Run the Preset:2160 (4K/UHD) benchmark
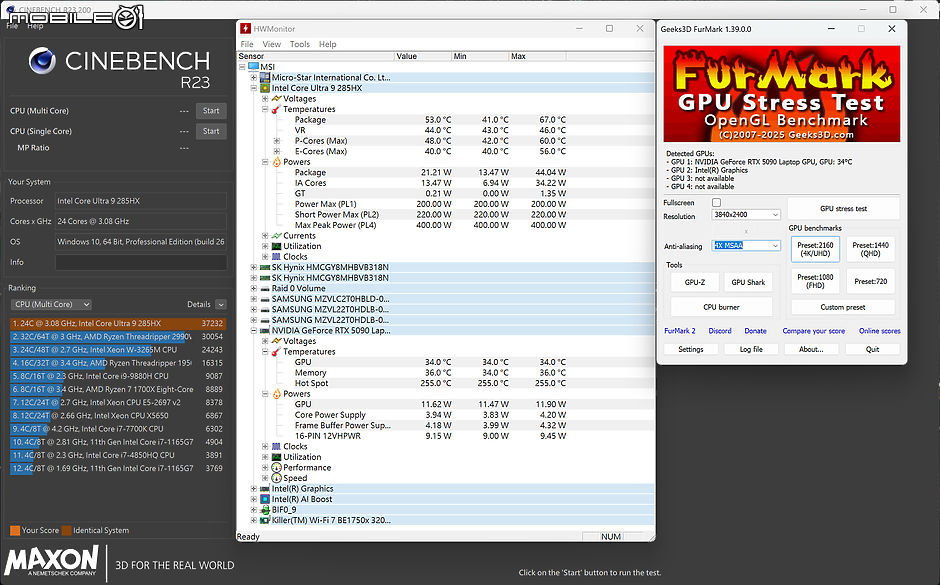 815,249
